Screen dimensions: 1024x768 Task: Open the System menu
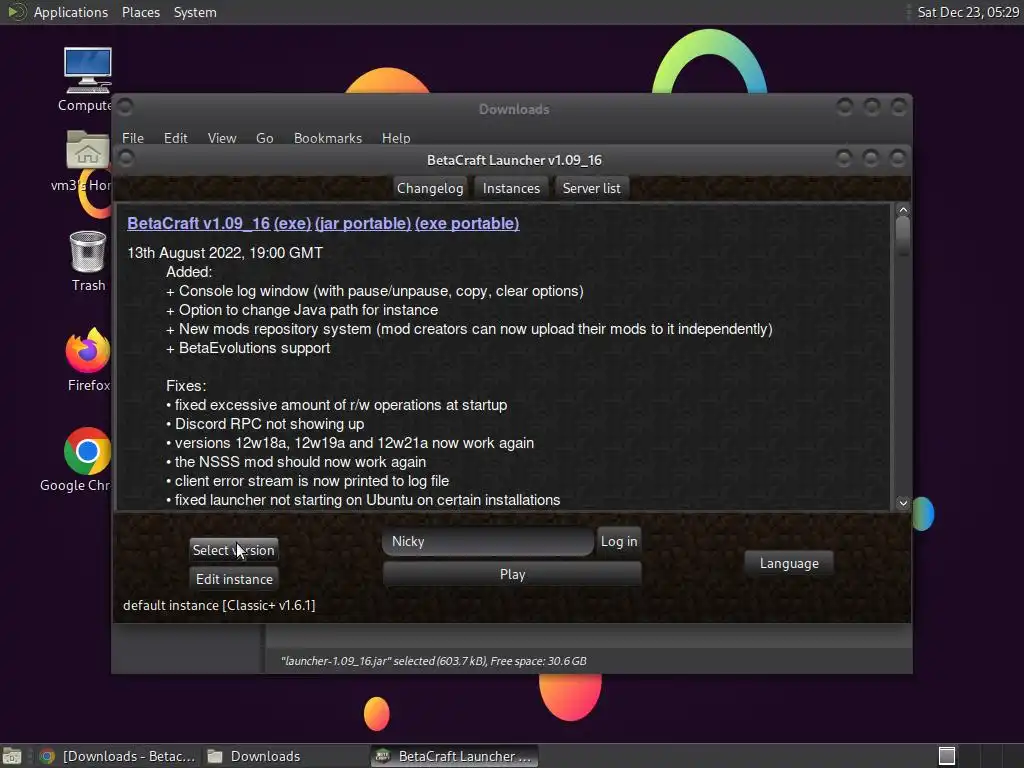click(195, 12)
